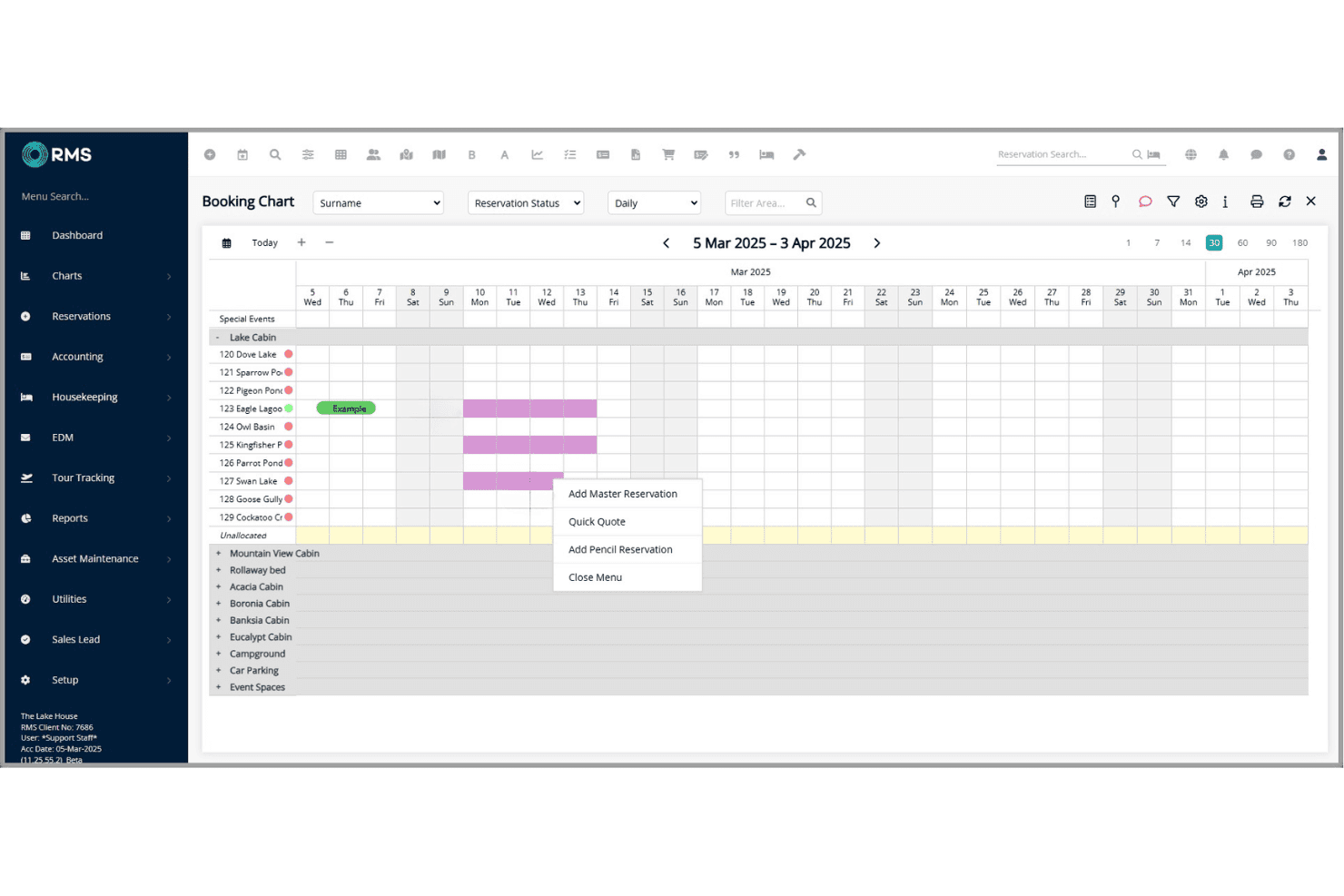Image resolution: width=1344 pixels, height=896 pixels.
Task: Open the user profile icon
Action: 1321,155
